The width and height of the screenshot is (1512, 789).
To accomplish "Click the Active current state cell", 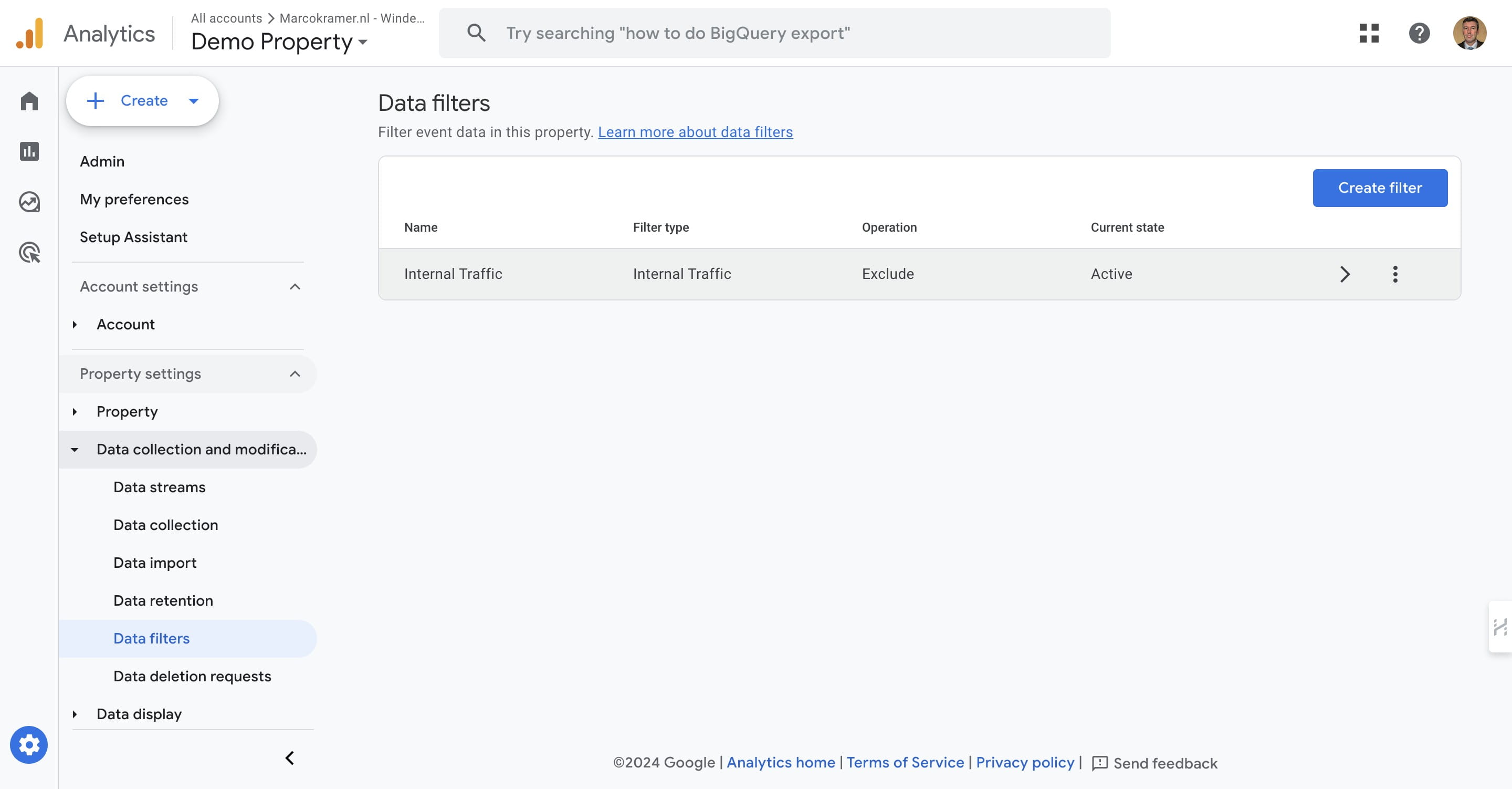I will coord(1111,274).
